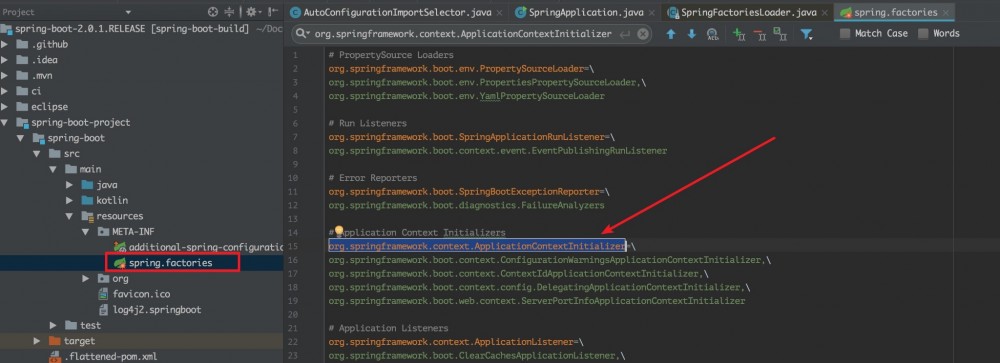Expand the .github folder

5,44
